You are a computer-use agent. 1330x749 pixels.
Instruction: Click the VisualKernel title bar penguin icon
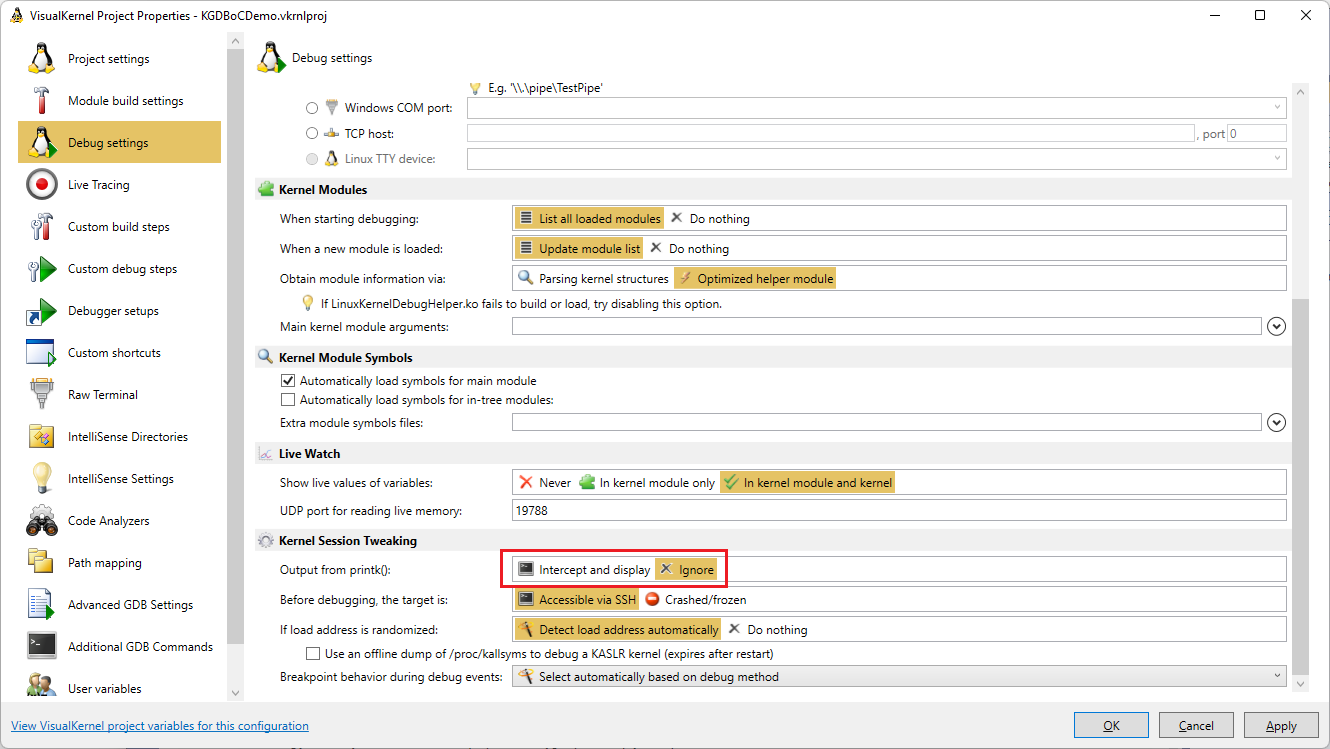(x=17, y=16)
